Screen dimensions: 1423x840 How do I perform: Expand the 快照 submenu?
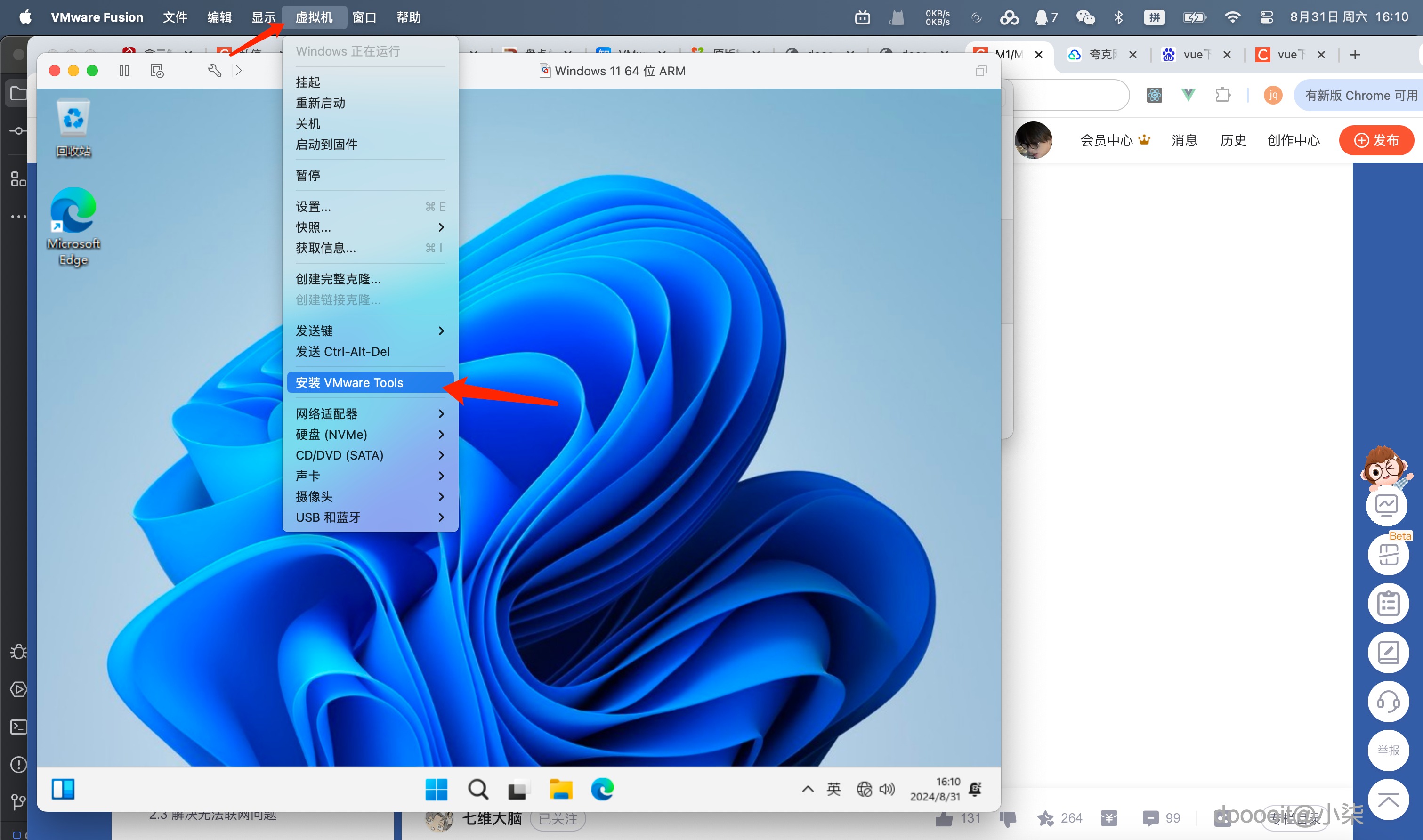pos(313,227)
